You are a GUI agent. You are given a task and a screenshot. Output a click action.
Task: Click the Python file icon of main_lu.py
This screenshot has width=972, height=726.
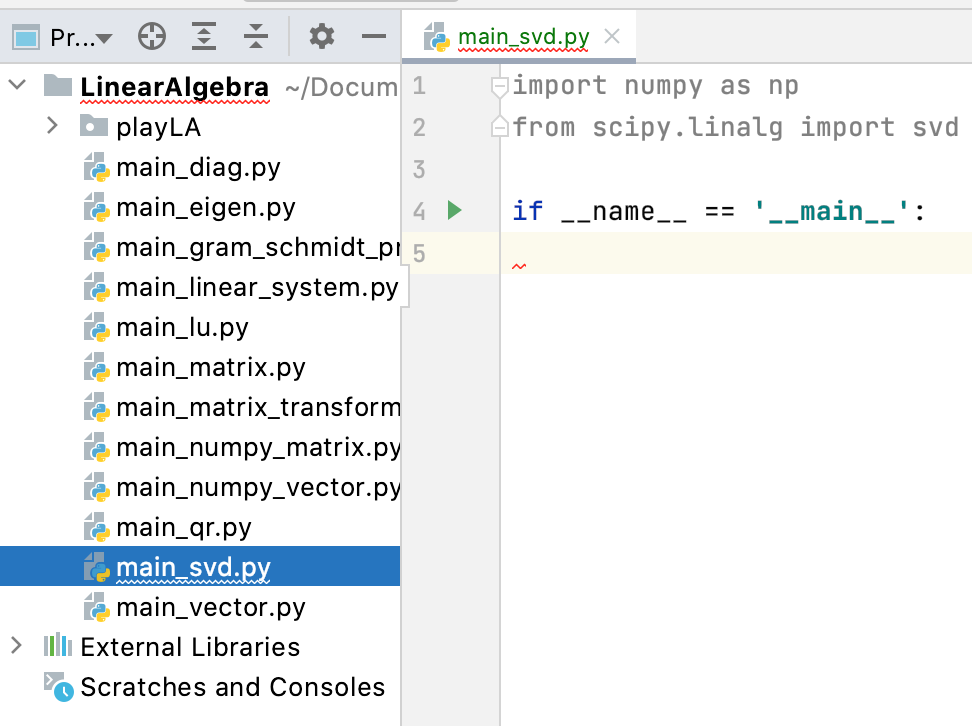(97, 327)
